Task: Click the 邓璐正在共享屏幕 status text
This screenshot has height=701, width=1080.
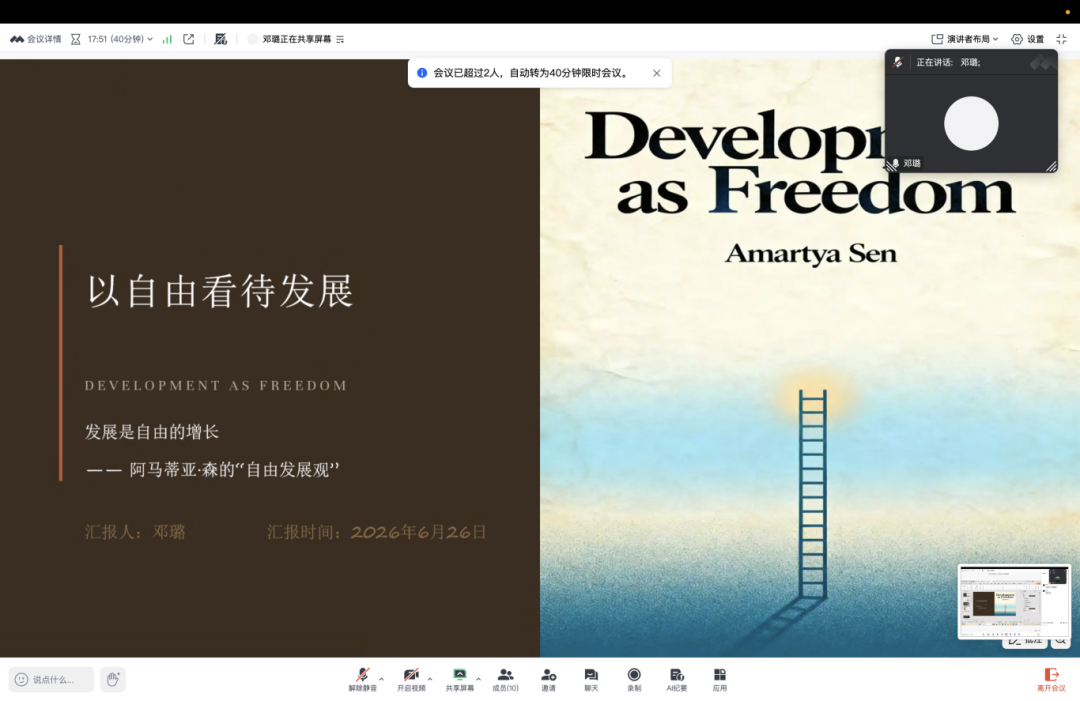Action: click(x=297, y=39)
